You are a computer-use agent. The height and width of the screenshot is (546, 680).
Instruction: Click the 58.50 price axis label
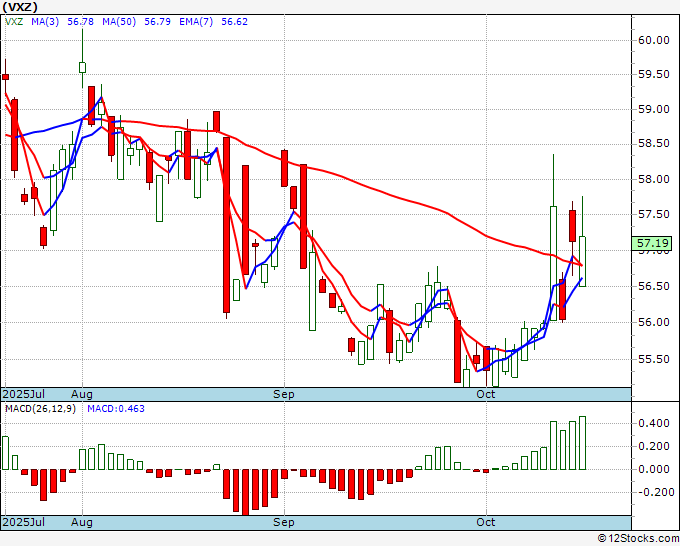pyautogui.click(x=654, y=144)
